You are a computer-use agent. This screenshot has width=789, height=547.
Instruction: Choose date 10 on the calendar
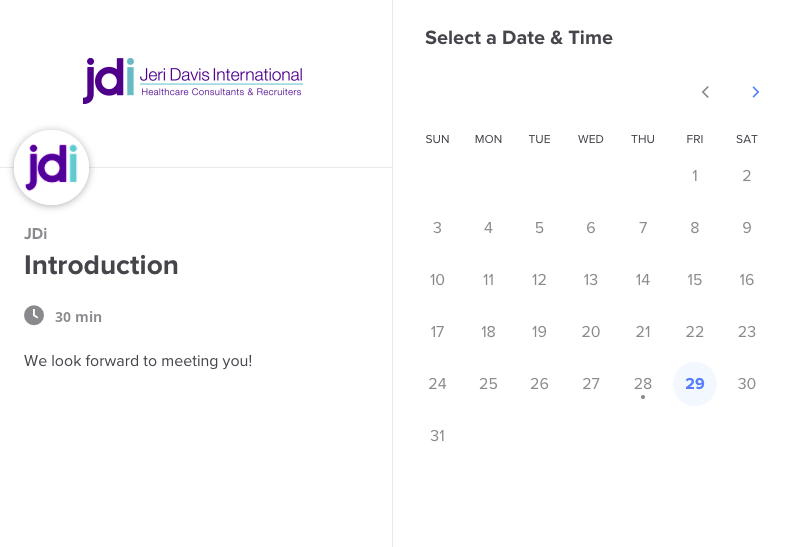pos(437,280)
